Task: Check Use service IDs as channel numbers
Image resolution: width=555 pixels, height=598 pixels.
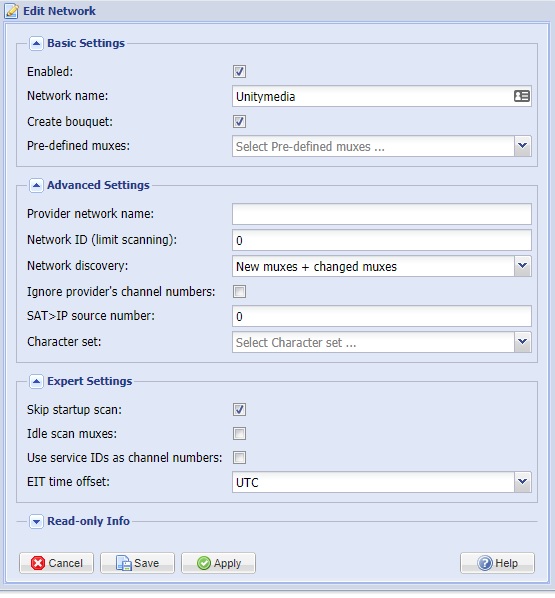Action: pos(239,458)
